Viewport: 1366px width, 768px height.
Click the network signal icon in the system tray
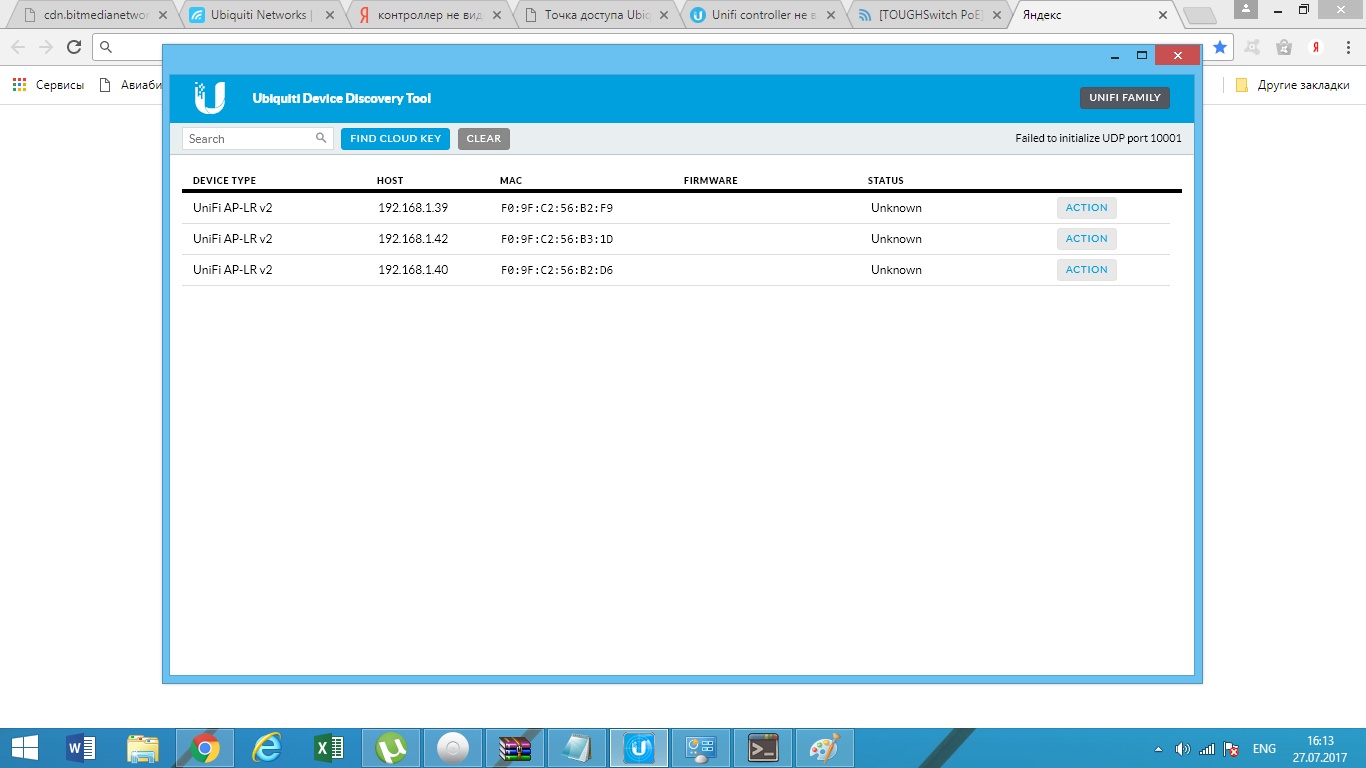pyautogui.click(x=1207, y=749)
